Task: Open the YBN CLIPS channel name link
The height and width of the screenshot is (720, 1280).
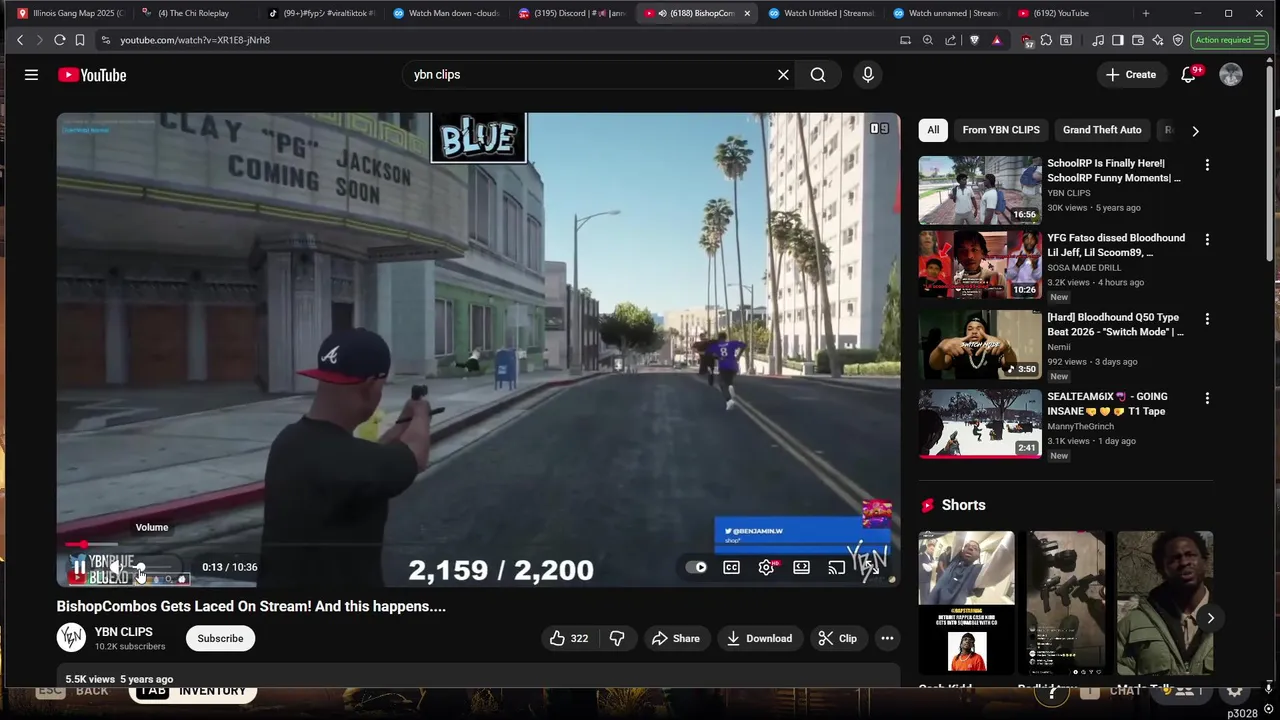Action: click(x=124, y=632)
